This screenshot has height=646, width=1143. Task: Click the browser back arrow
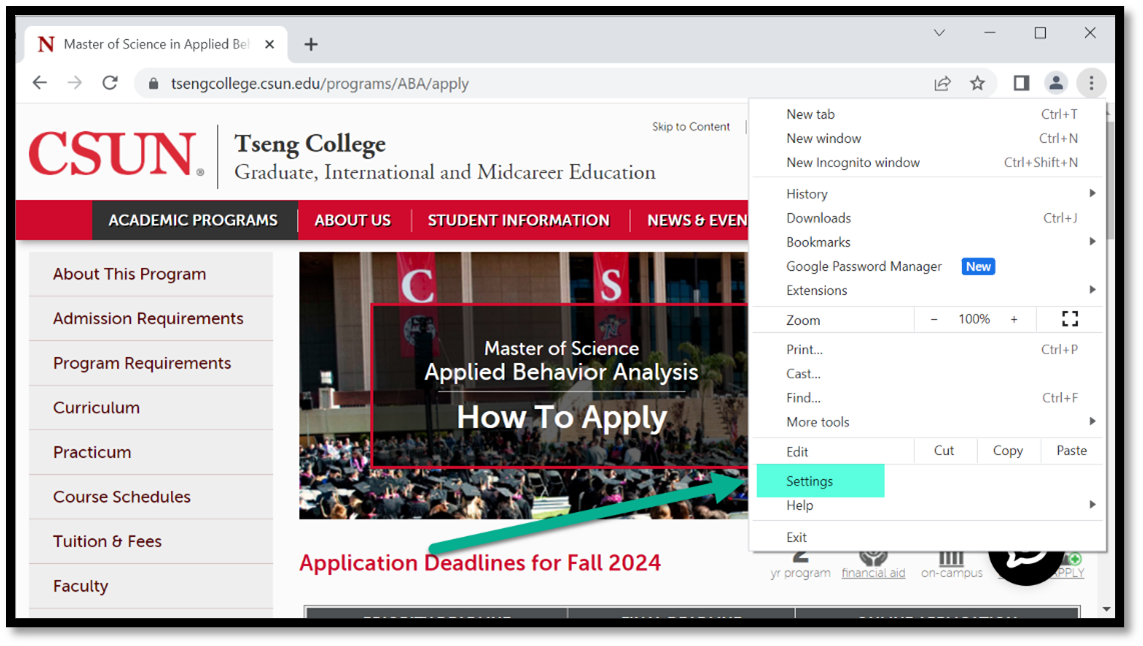pos(40,83)
